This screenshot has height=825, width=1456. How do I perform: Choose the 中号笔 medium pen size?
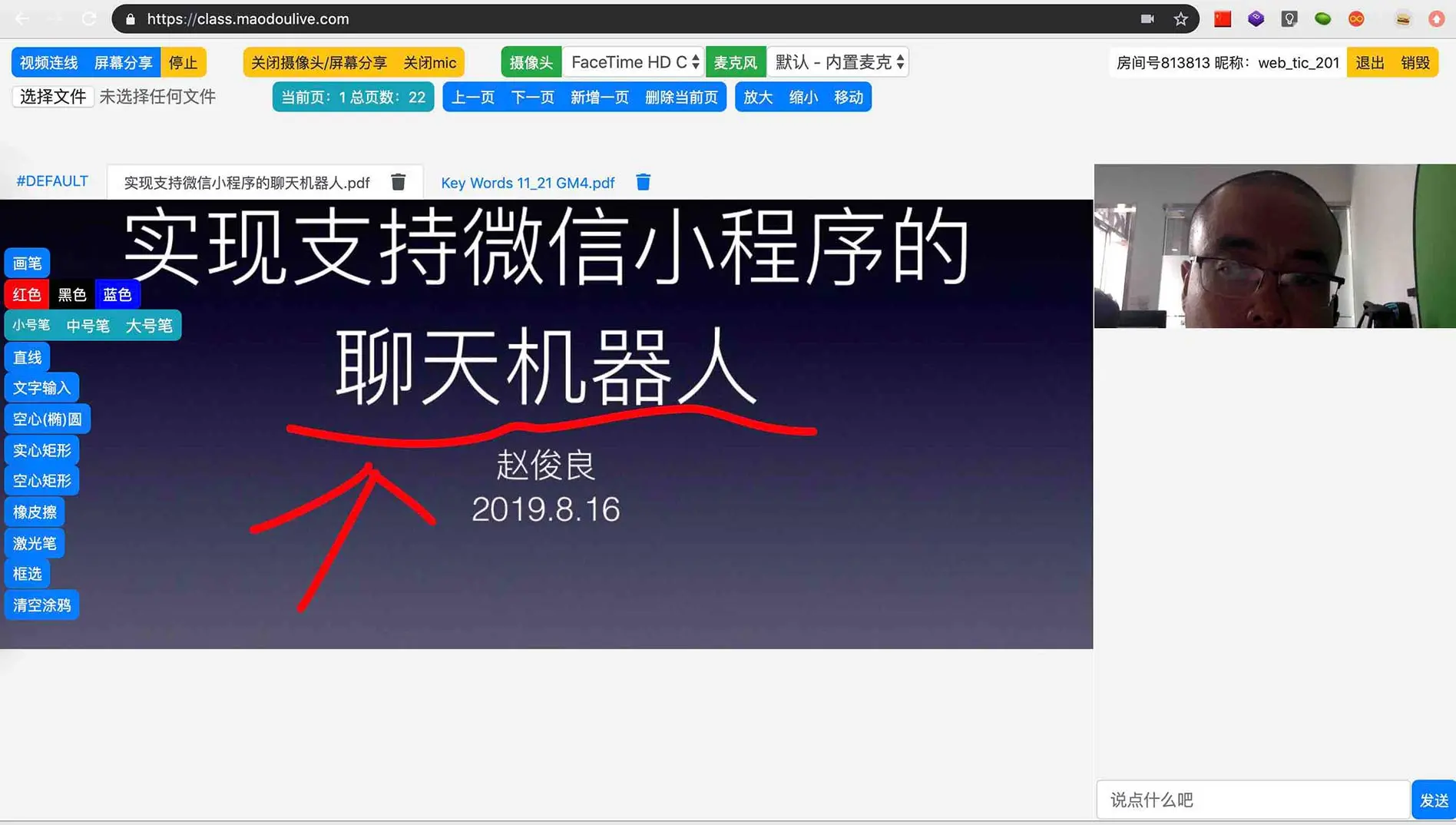point(88,326)
